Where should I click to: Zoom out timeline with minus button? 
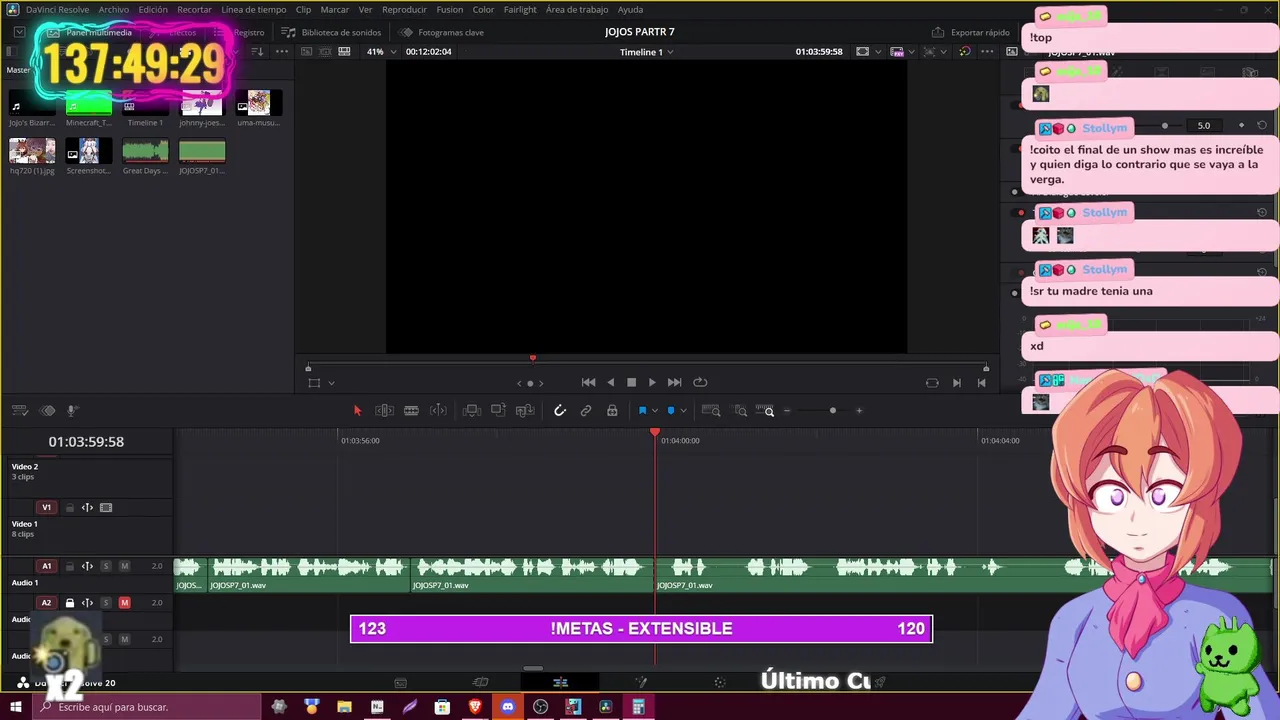point(787,411)
